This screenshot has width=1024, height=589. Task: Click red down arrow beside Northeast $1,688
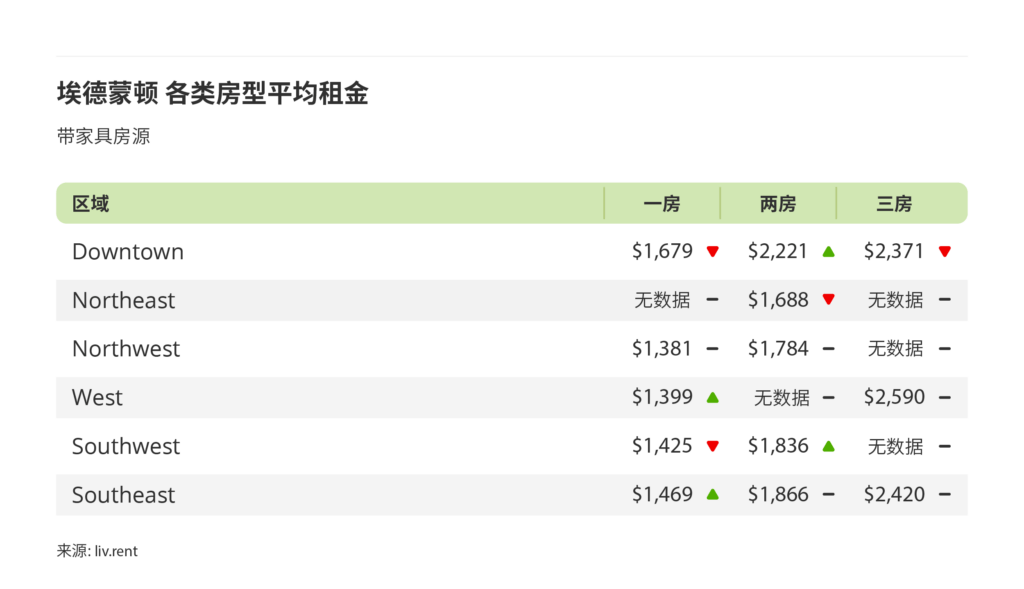828,300
